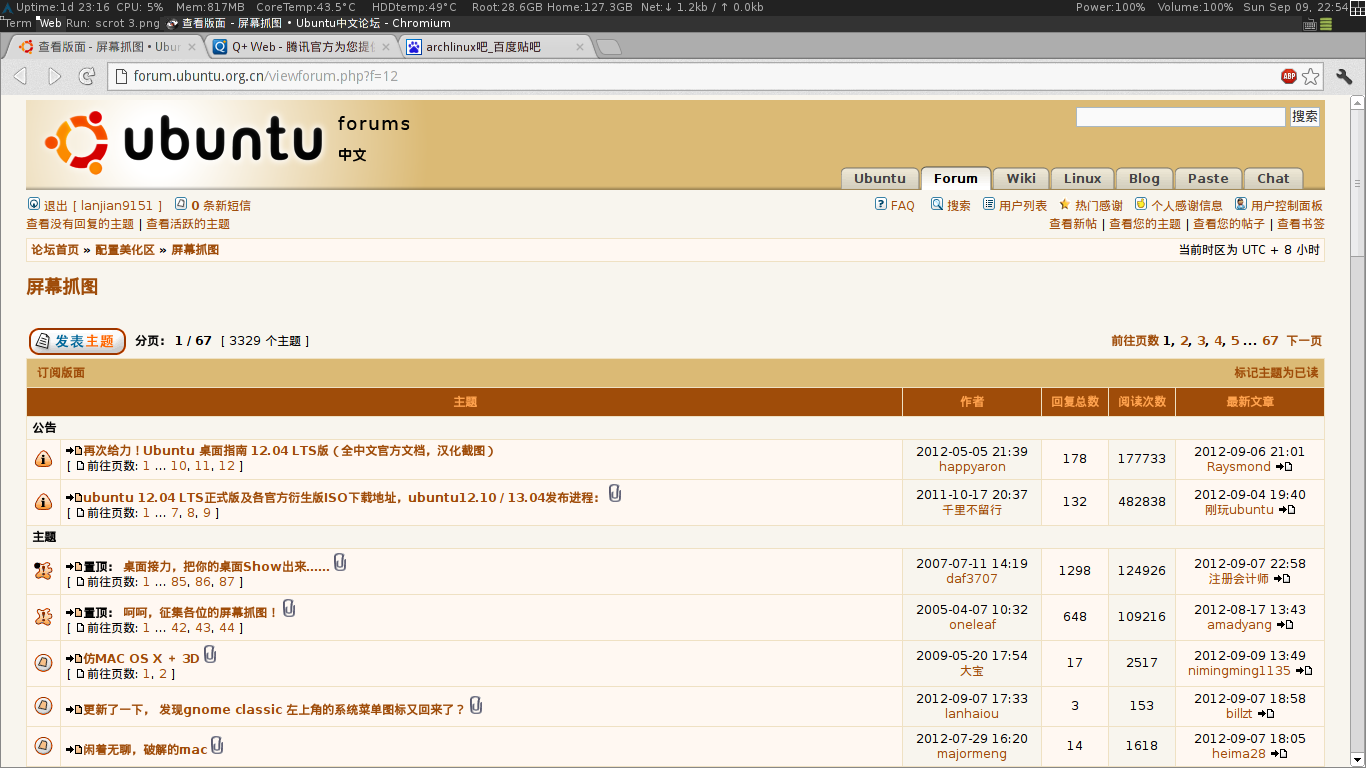The width and height of the screenshot is (1366, 768).
Task: Click sticky icon beside 桌面接力 topic
Action: coord(43,571)
